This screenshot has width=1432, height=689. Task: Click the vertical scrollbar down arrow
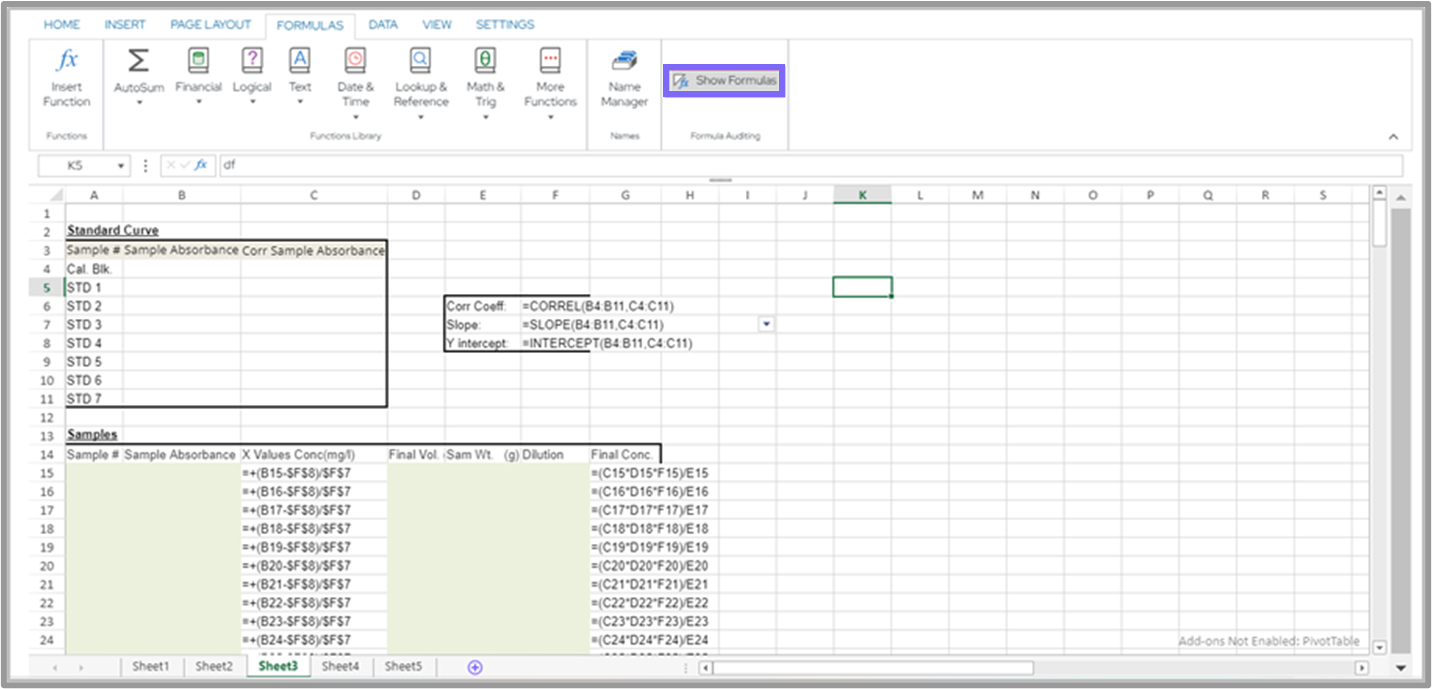pyautogui.click(x=1380, y=647)
